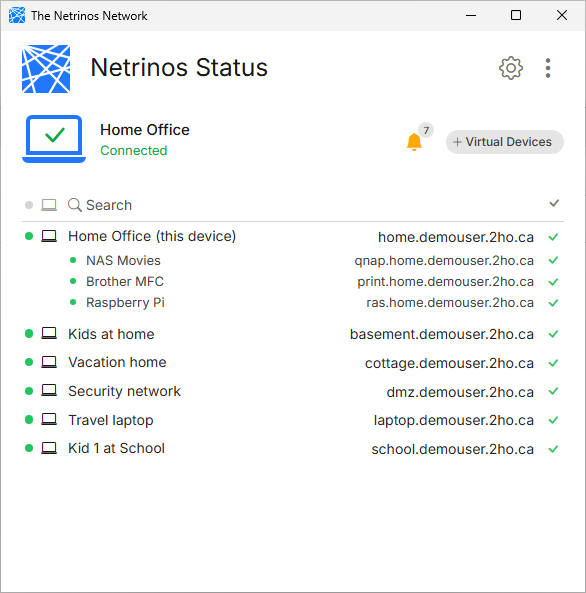
Task: Click the laptop icon for Kids at home
Action: [49, 334]
